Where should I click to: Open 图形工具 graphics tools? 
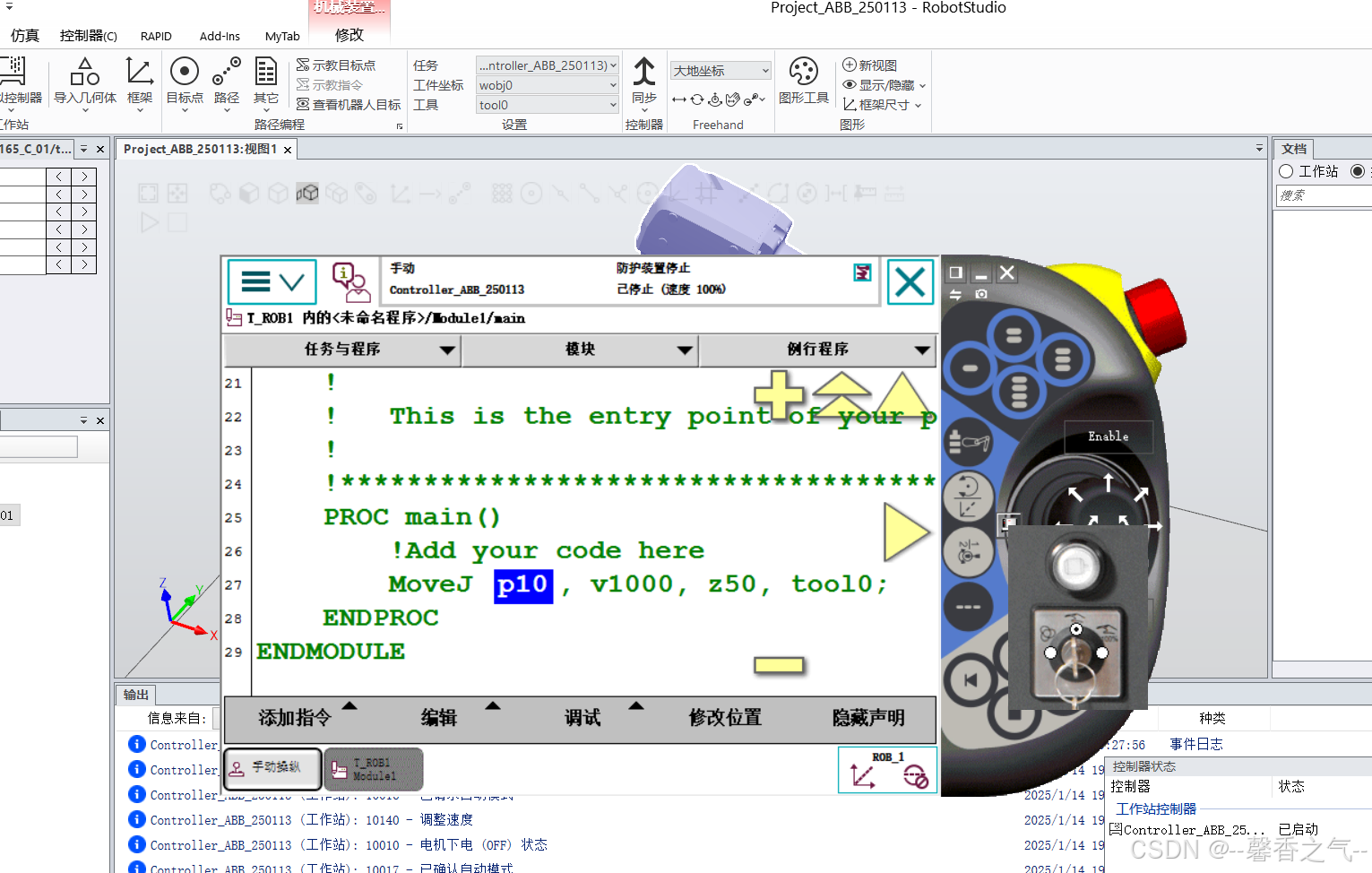click(x=804, y=81)
